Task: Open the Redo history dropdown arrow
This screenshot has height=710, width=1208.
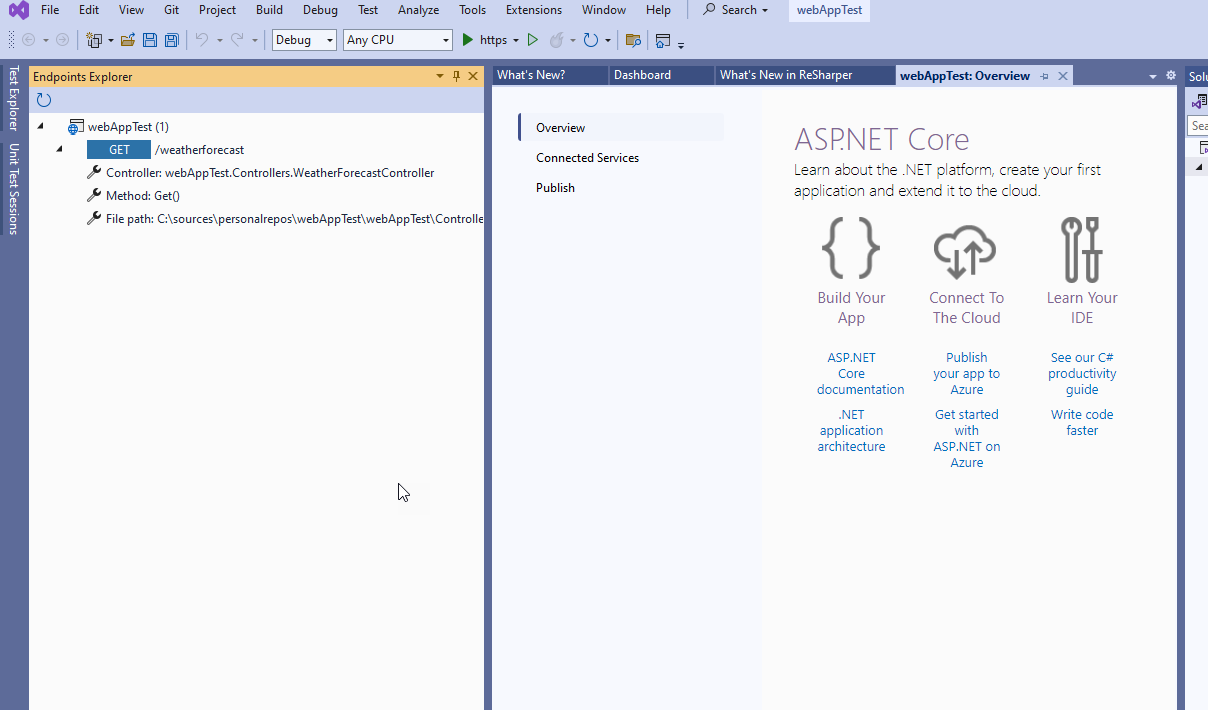Action: point(254,41)
